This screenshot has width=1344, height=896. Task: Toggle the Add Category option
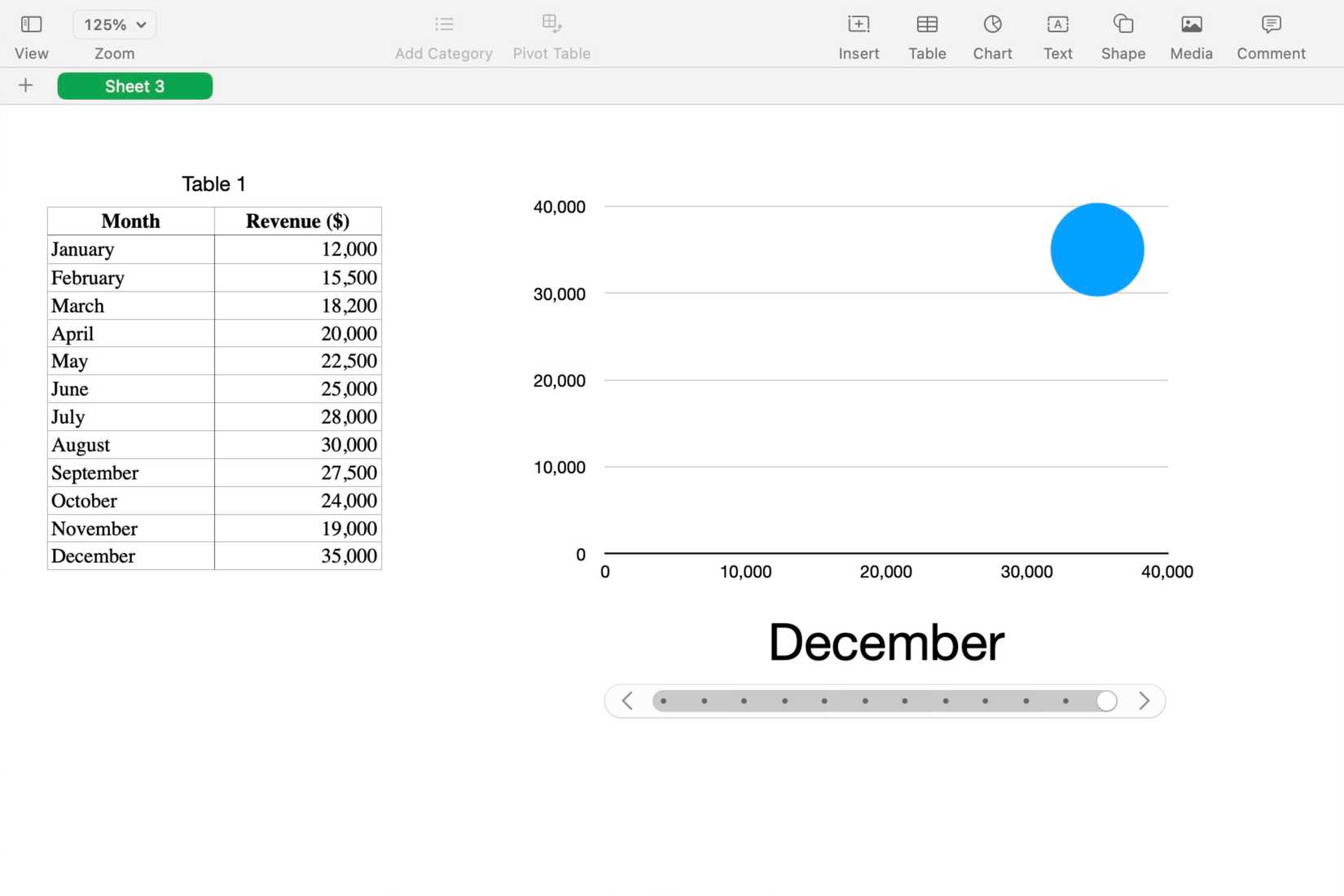click(443, 34)
